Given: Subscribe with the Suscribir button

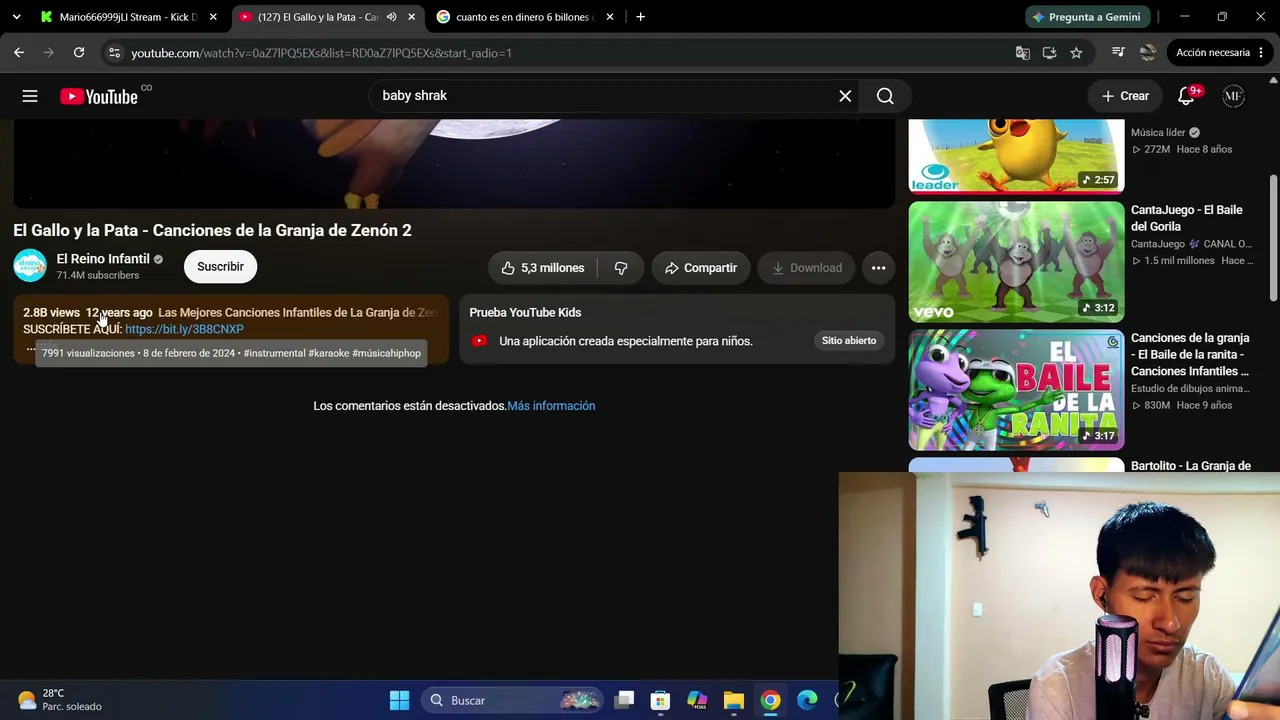Looking at the screenshot, I should (x=220, y=267).
